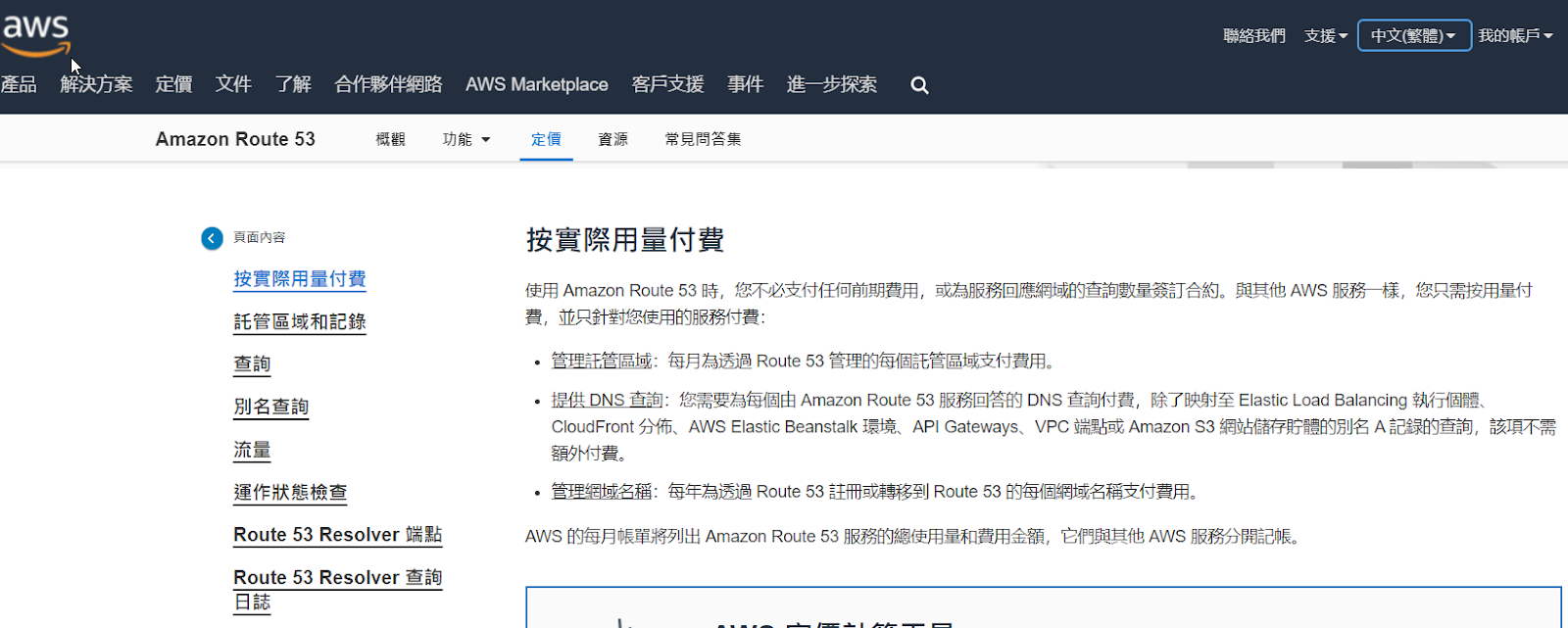Open the 了解 menu
The width and height of the screenshot is (1568, 628).
293,84
